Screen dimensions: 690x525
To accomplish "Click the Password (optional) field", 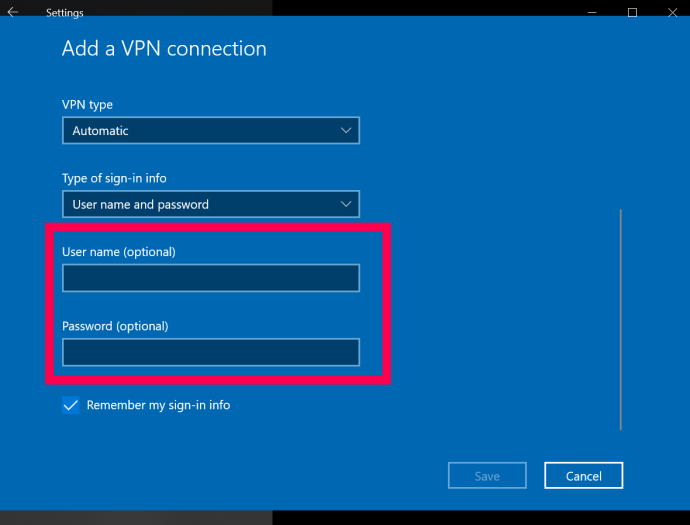I will (211, 352).
